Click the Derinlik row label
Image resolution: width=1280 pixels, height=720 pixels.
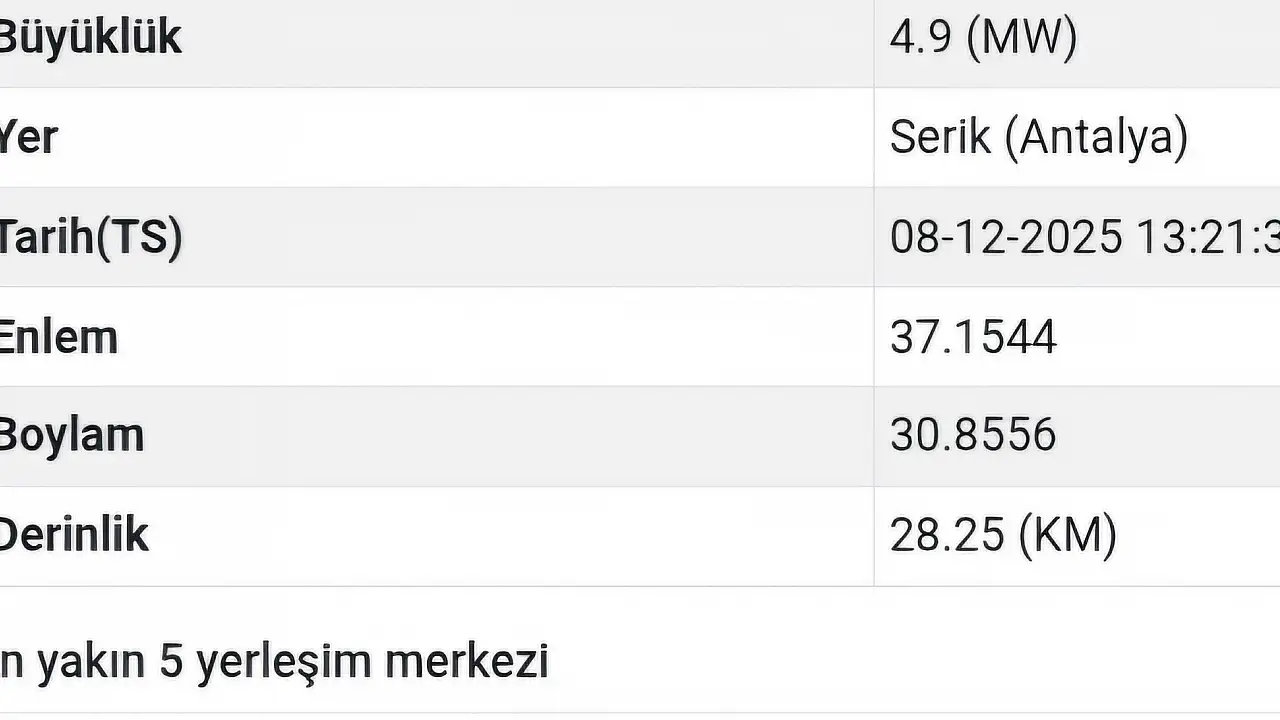click(x=74, y=535)
